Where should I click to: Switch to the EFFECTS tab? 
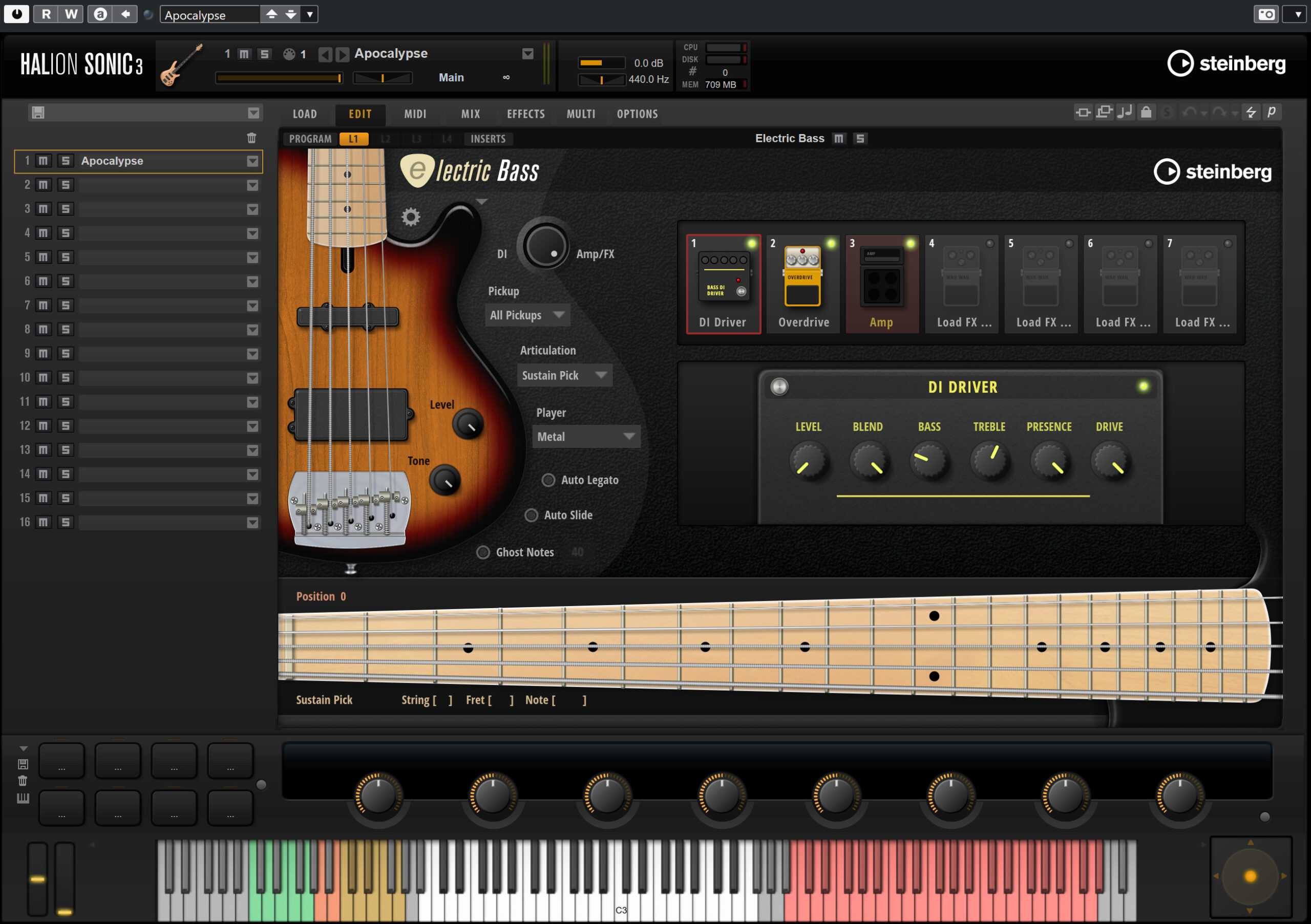coord(526,114)
